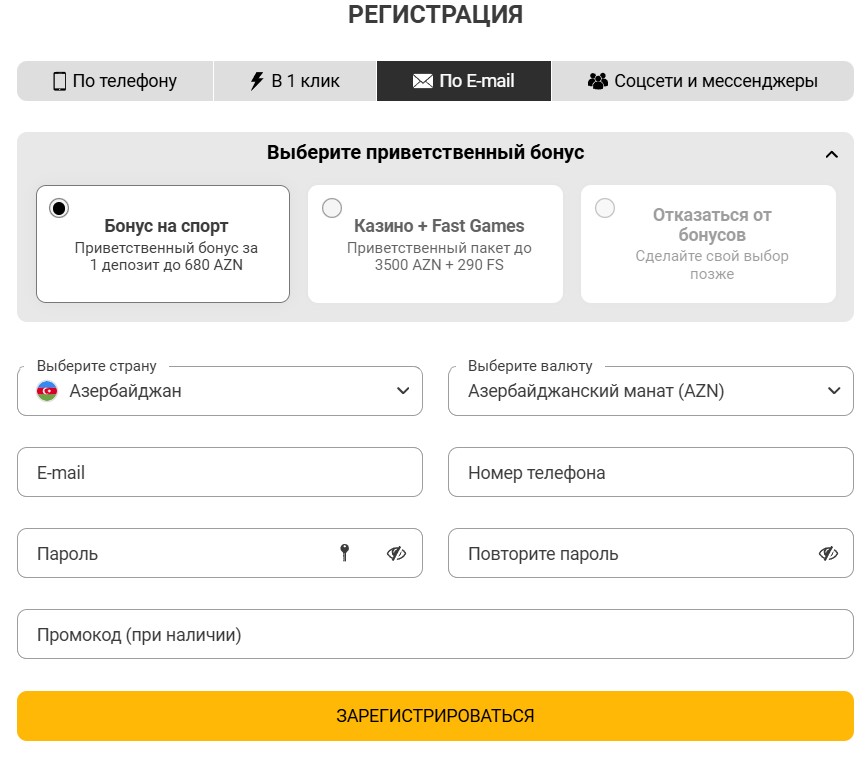Show password using eye icon in Пароль field

[x=397, y=553]
